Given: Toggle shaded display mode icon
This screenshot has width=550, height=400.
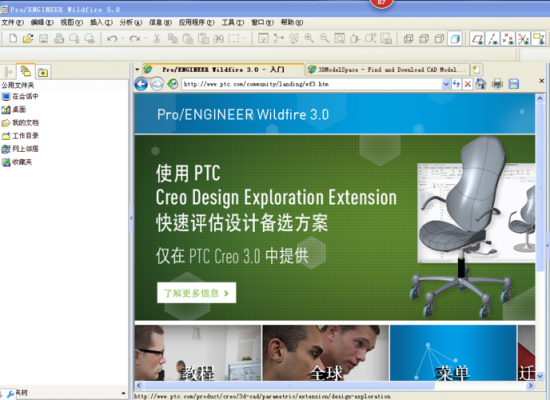Looking at the screenshot, I should pyautogui.click(x=455, y=38).
